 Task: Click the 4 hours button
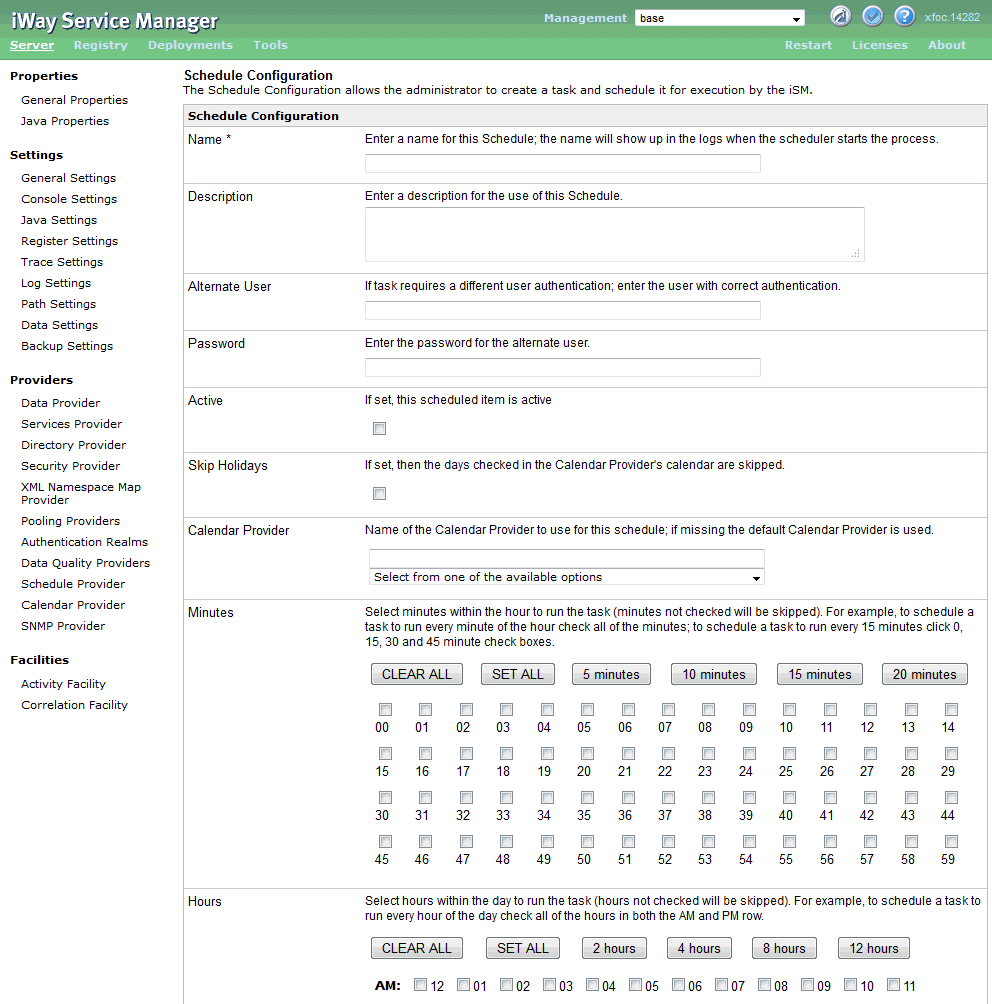[x=699, y=948]
